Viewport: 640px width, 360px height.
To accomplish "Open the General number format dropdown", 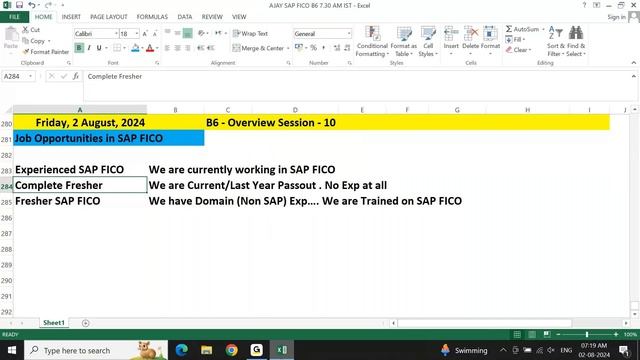I will pyautogui.click(x=349, y=34).
